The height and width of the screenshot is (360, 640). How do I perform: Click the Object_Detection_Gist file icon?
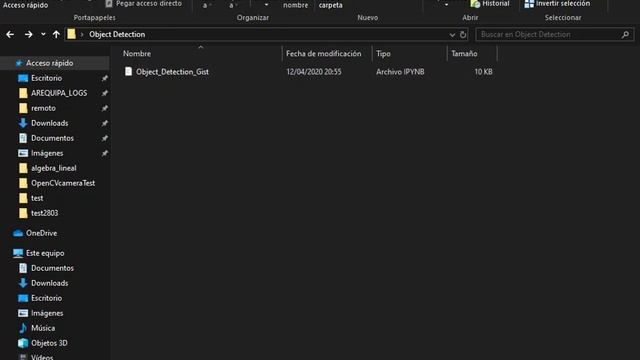point(129,71)
